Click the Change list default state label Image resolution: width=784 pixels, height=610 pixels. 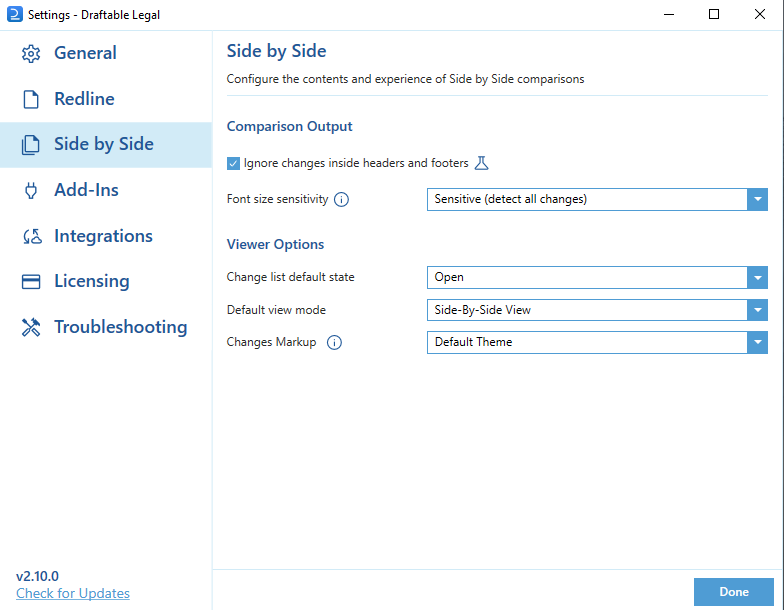[x=290, y=278]
